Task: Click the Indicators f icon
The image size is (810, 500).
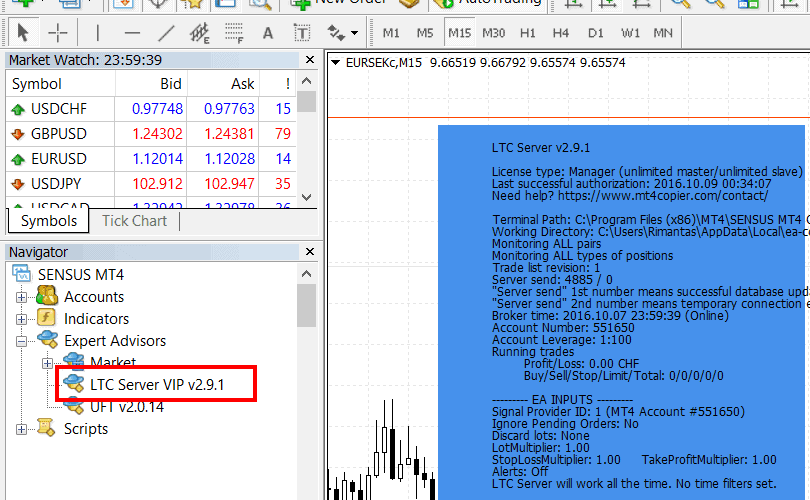Action: pos(46,318)
